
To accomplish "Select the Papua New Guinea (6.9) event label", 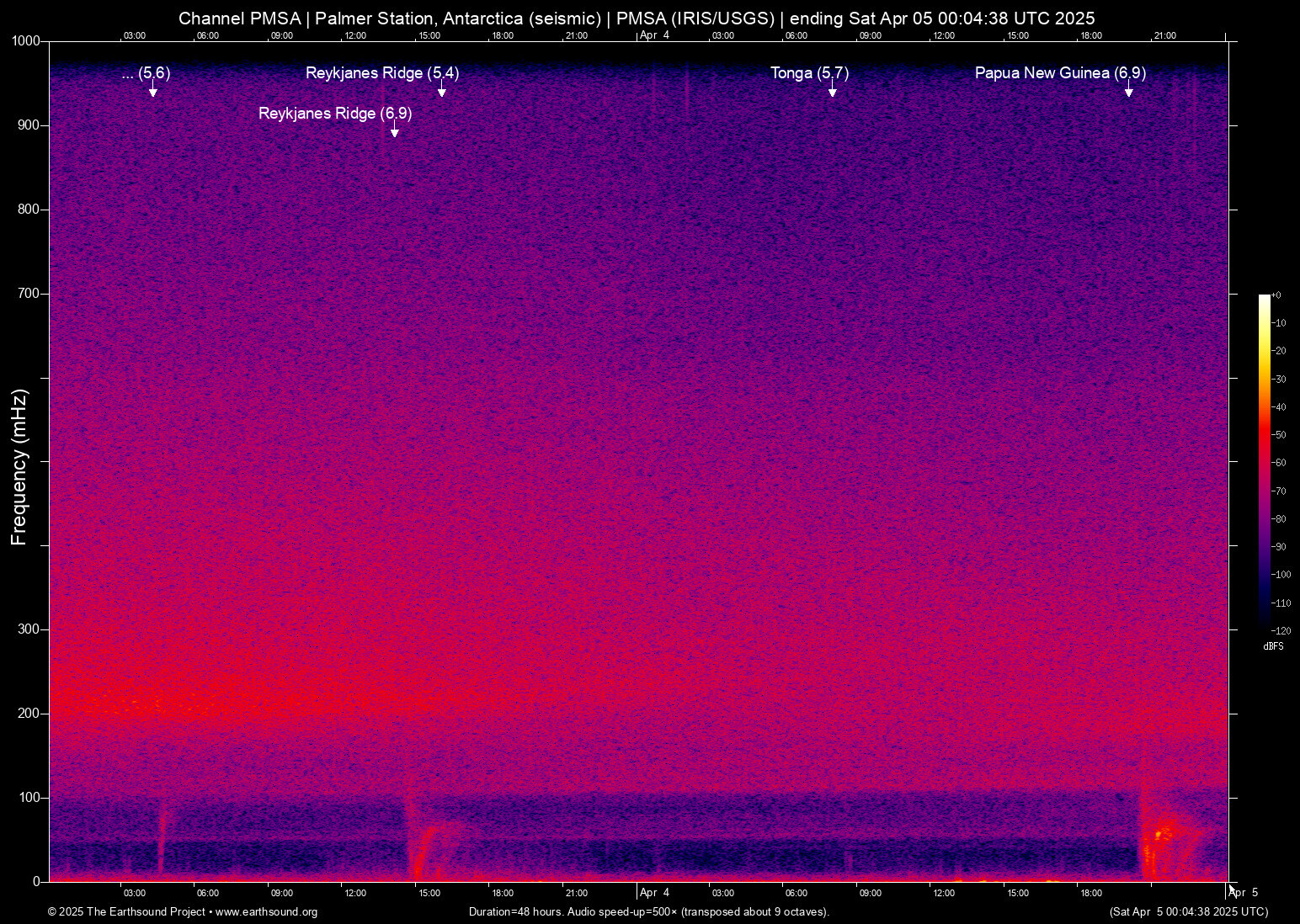I will 1059,73.
